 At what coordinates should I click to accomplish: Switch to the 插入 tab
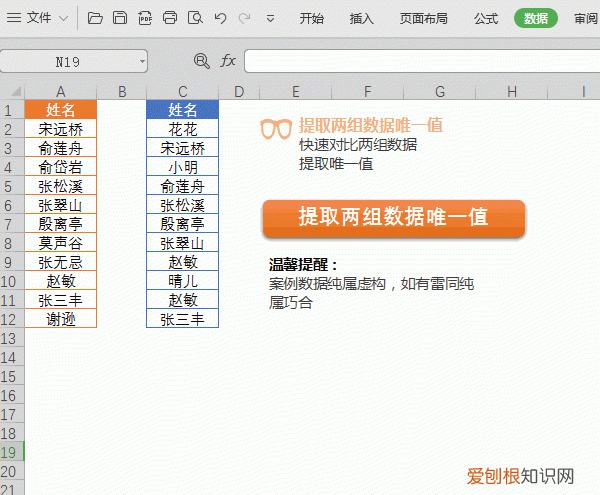361,18
